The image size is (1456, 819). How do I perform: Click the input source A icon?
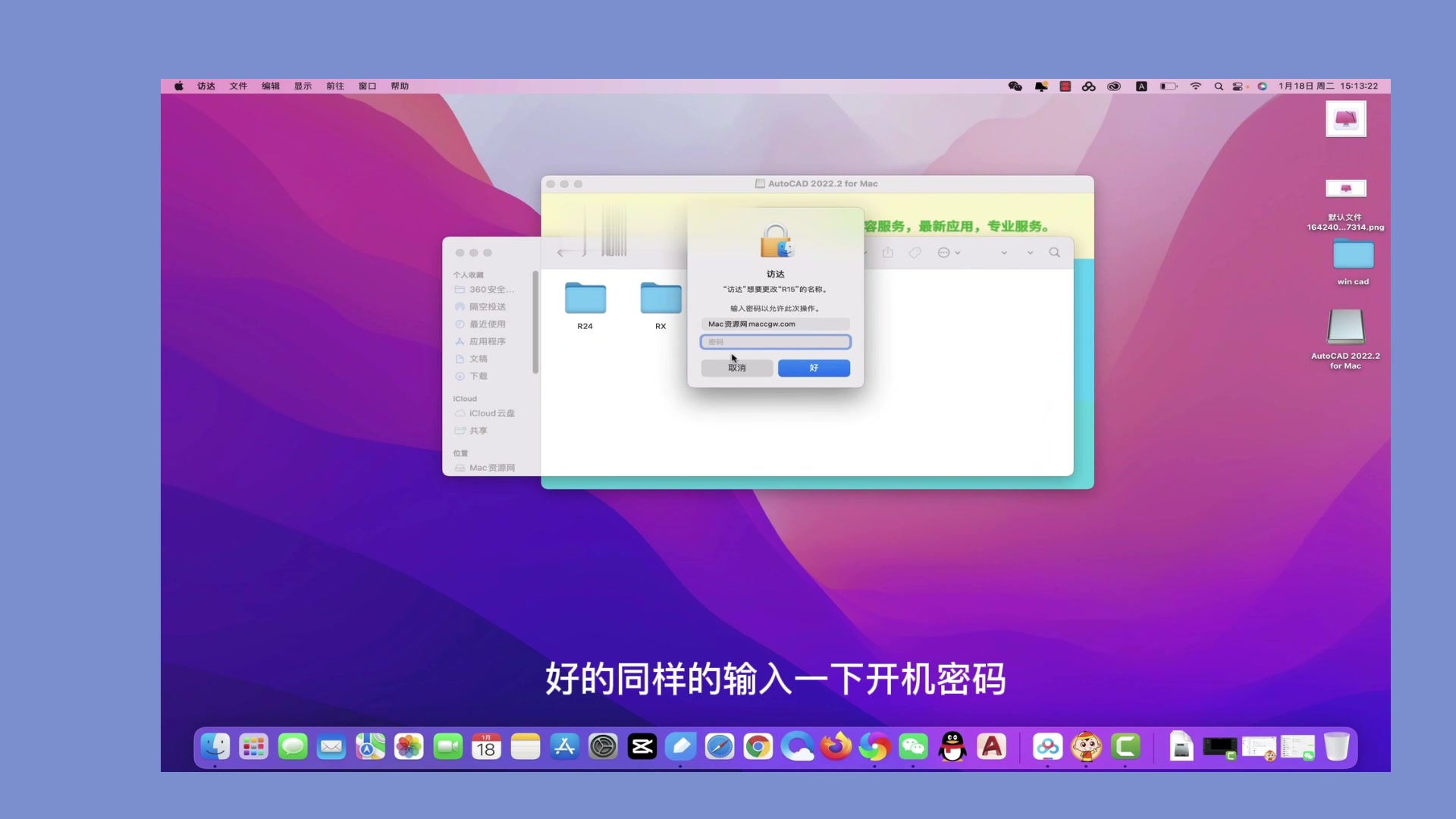click(x=1141, y=86)
